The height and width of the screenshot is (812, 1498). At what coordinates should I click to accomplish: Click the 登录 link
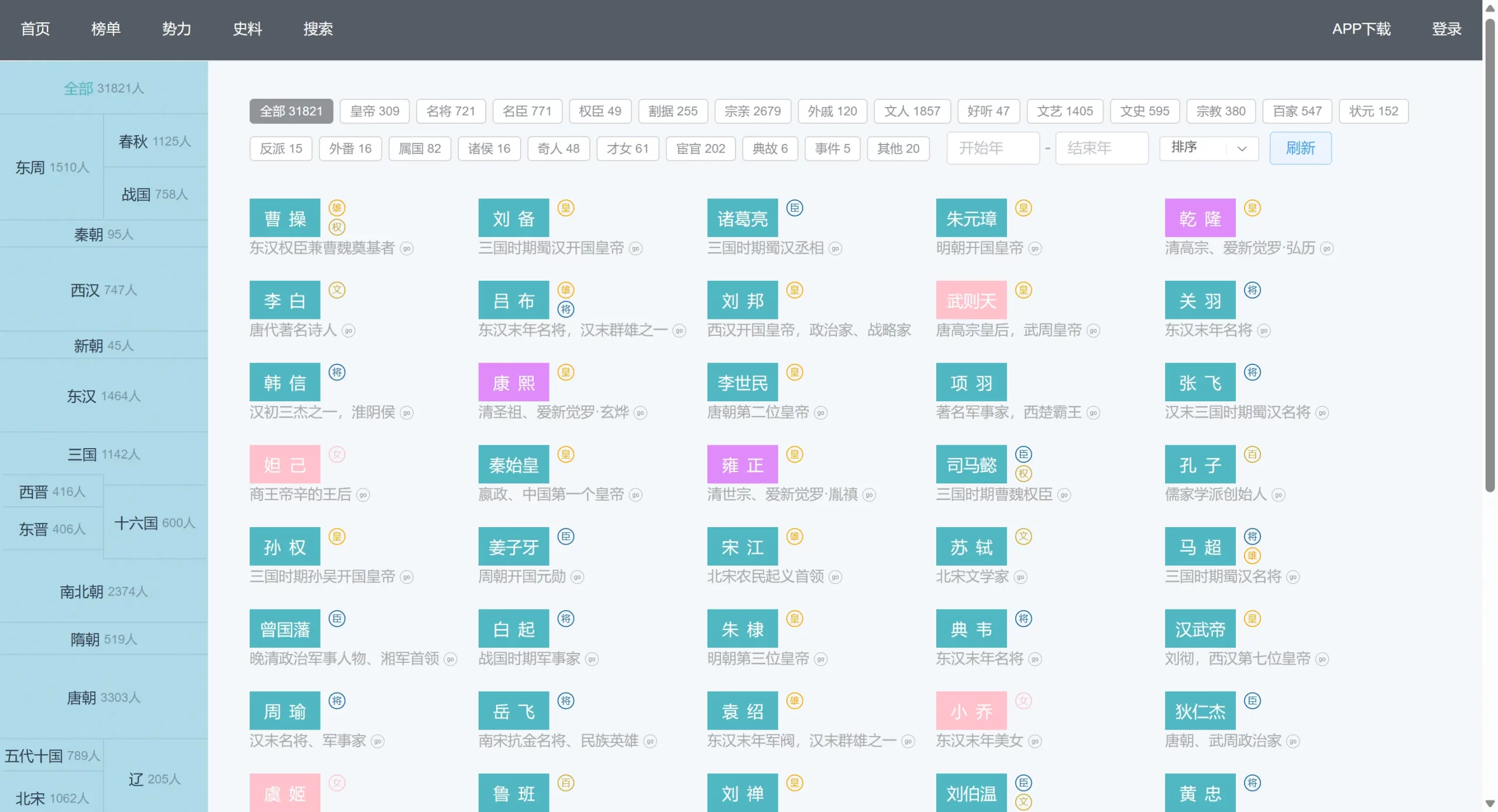(1447, 29)
